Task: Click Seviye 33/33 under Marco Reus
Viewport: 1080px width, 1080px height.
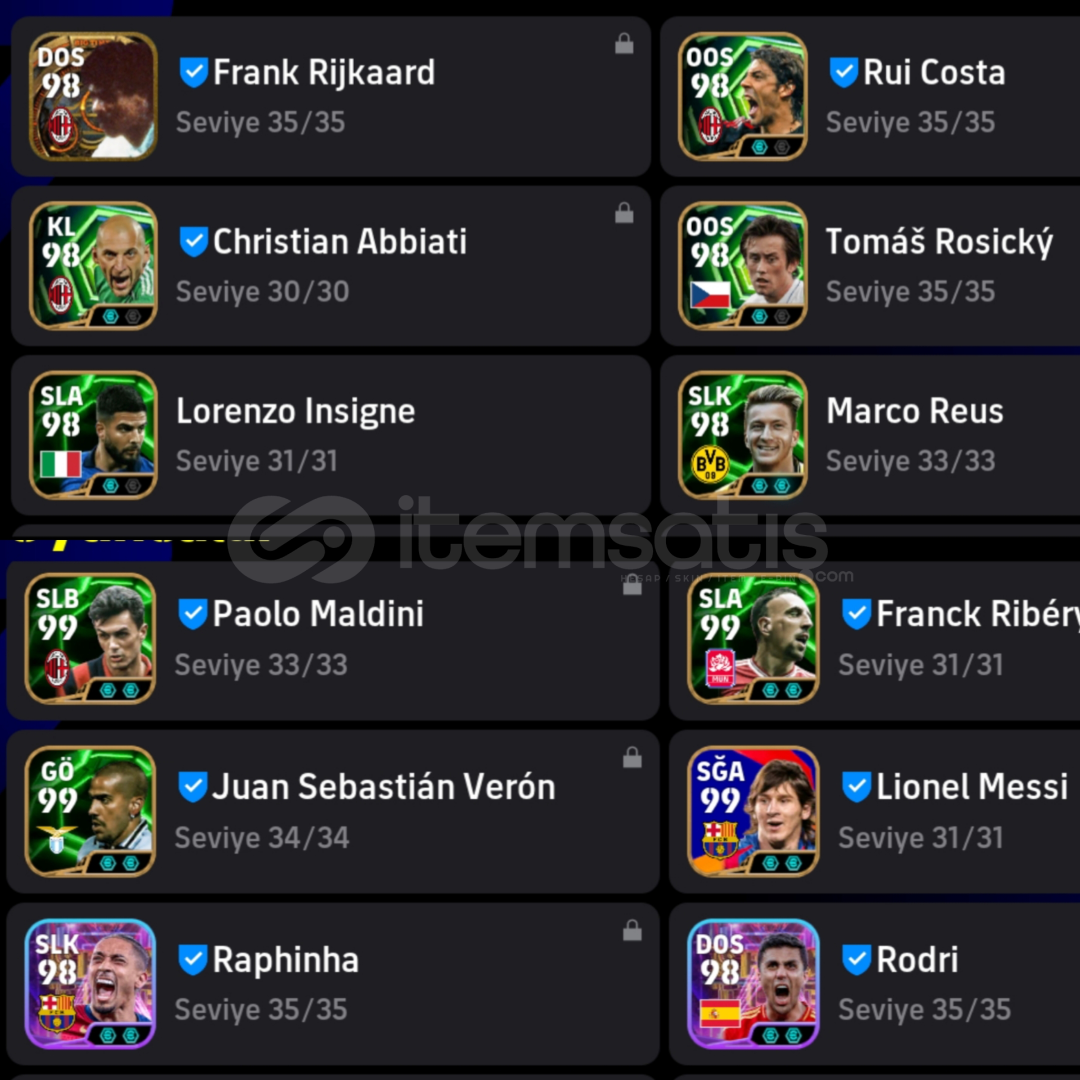Action: 910,461
